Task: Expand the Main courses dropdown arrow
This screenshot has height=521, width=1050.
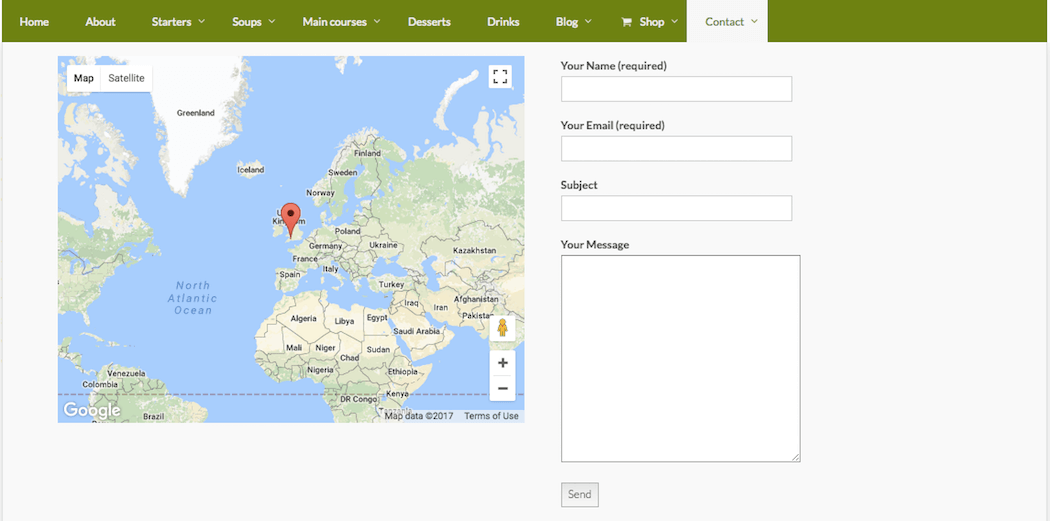Action: (376, 21)
